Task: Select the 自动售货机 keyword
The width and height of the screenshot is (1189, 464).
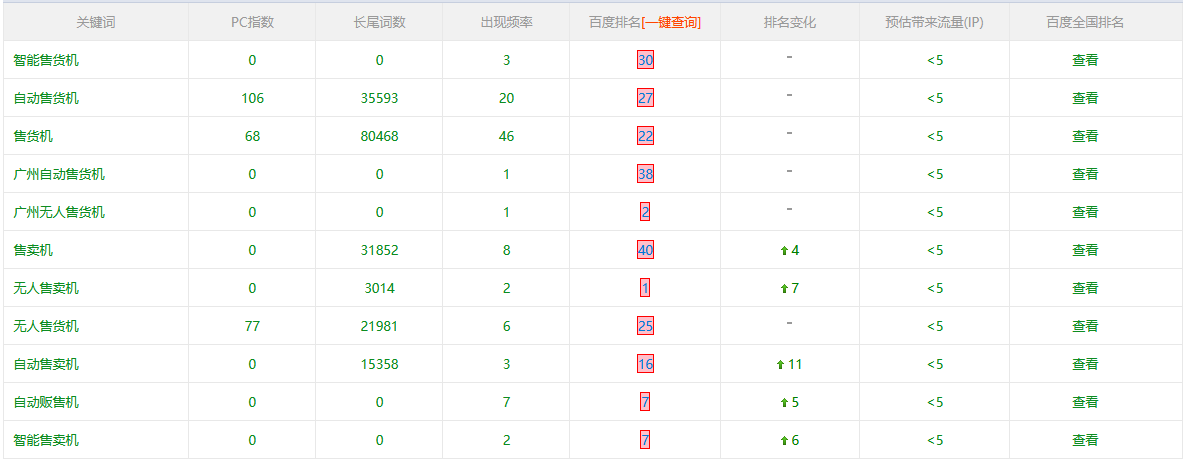Action: point(46,98)
